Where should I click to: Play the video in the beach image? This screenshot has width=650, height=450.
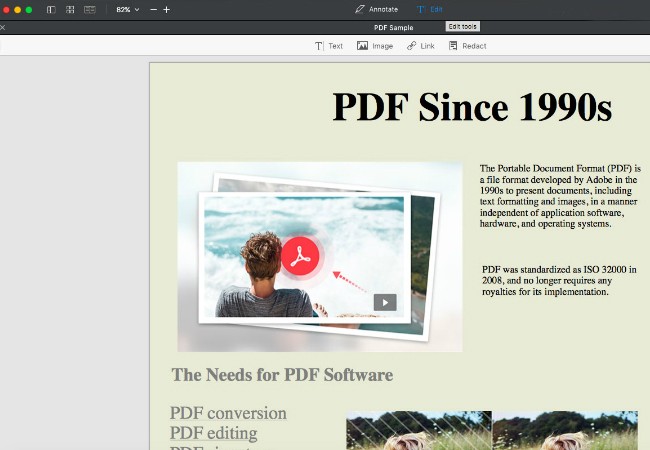coord(385,302)
